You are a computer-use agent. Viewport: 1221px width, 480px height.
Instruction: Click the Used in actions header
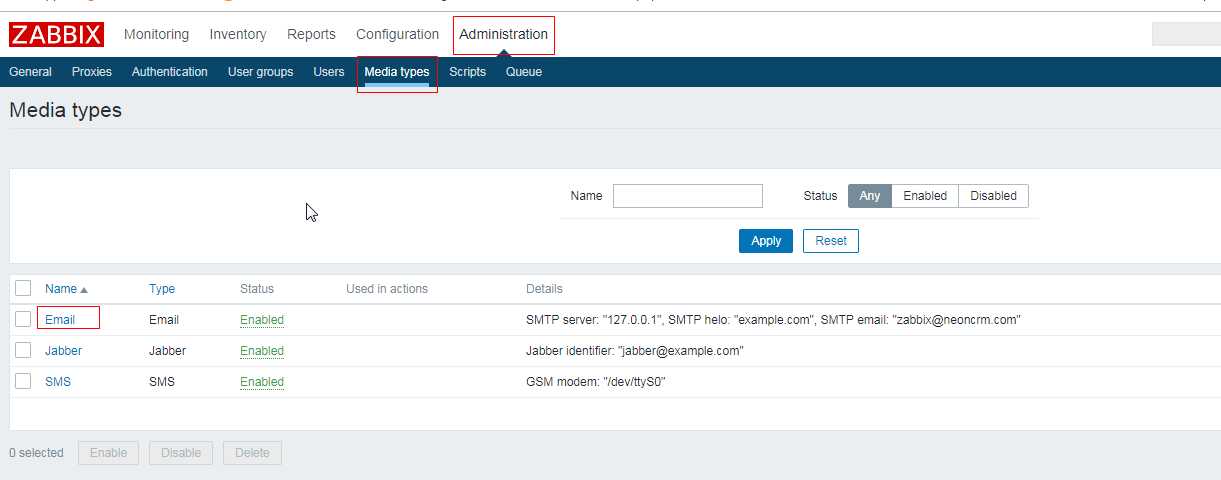[x=387, y=289]
